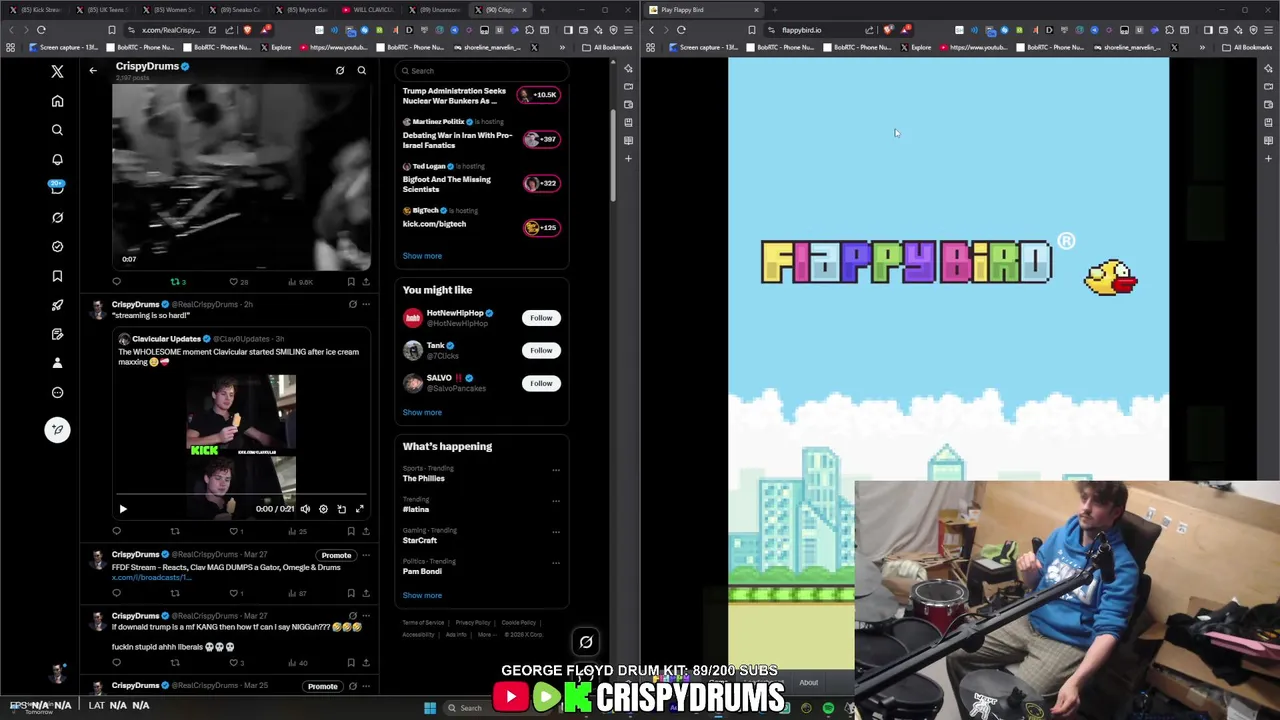1280x720 pixels.
Task: Switch to the UK Teens tab
Action: click(102, 10)
